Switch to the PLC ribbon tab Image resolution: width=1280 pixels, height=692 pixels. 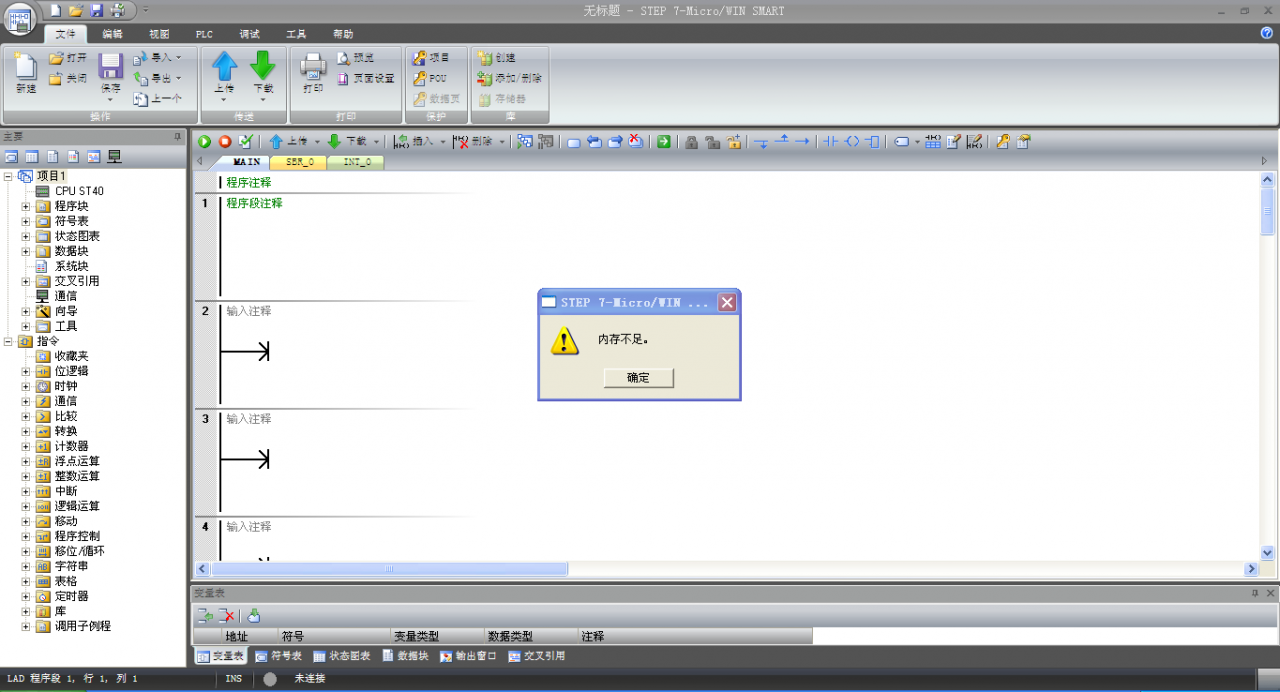(x=204, y=33)
